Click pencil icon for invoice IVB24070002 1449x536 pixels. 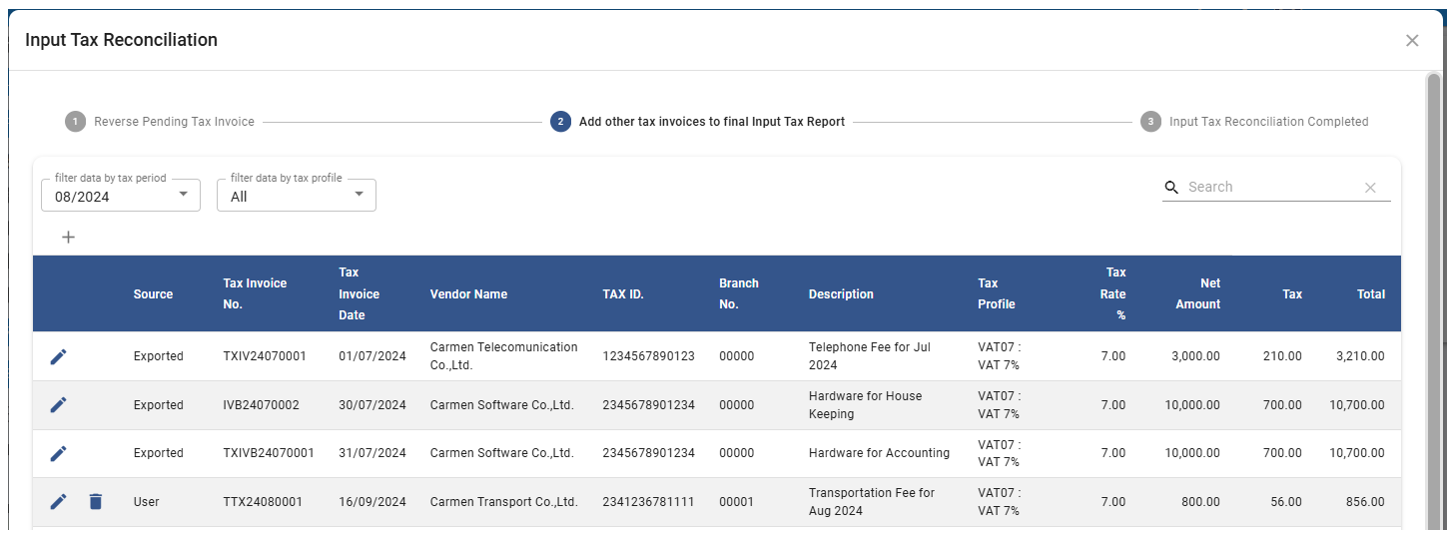point(58,405)
